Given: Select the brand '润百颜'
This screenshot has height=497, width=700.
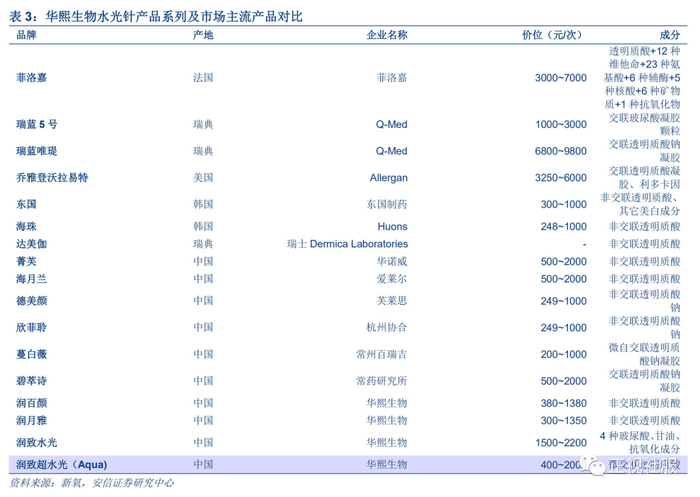Looking at the screenshot, I should [x=31, y=403].
